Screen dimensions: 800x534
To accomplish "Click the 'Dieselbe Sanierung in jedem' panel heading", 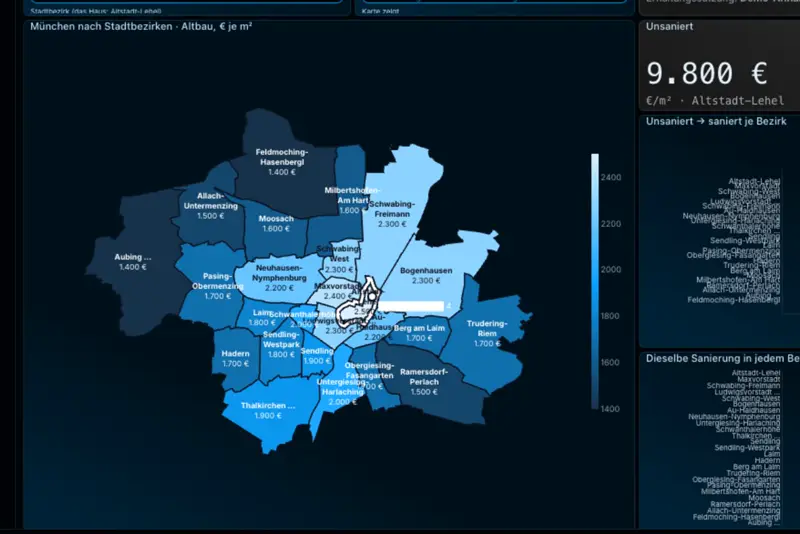I will (722, 358).
